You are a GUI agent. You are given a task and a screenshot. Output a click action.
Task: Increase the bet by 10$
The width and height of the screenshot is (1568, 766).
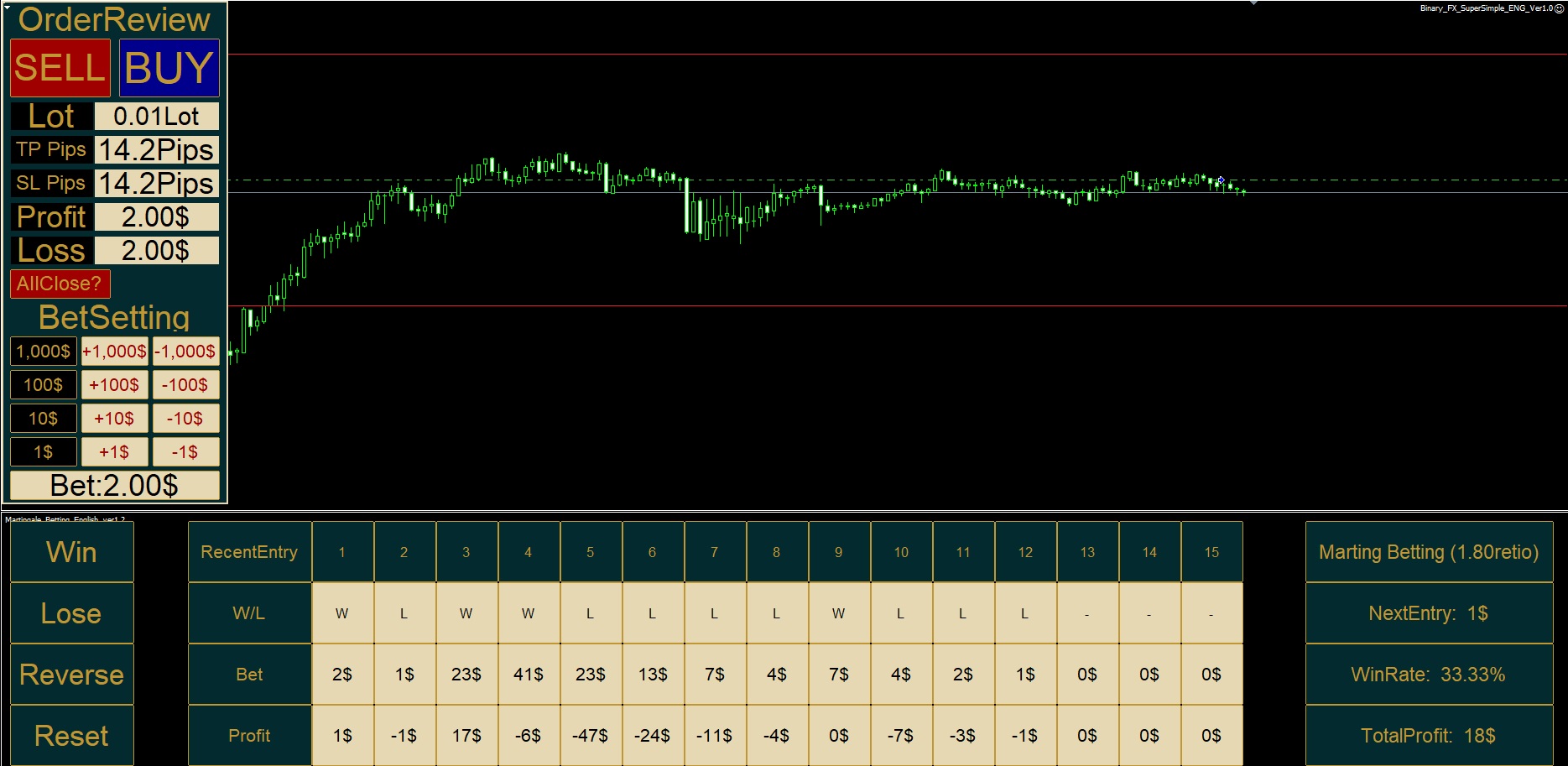click(x=114, y=418)
